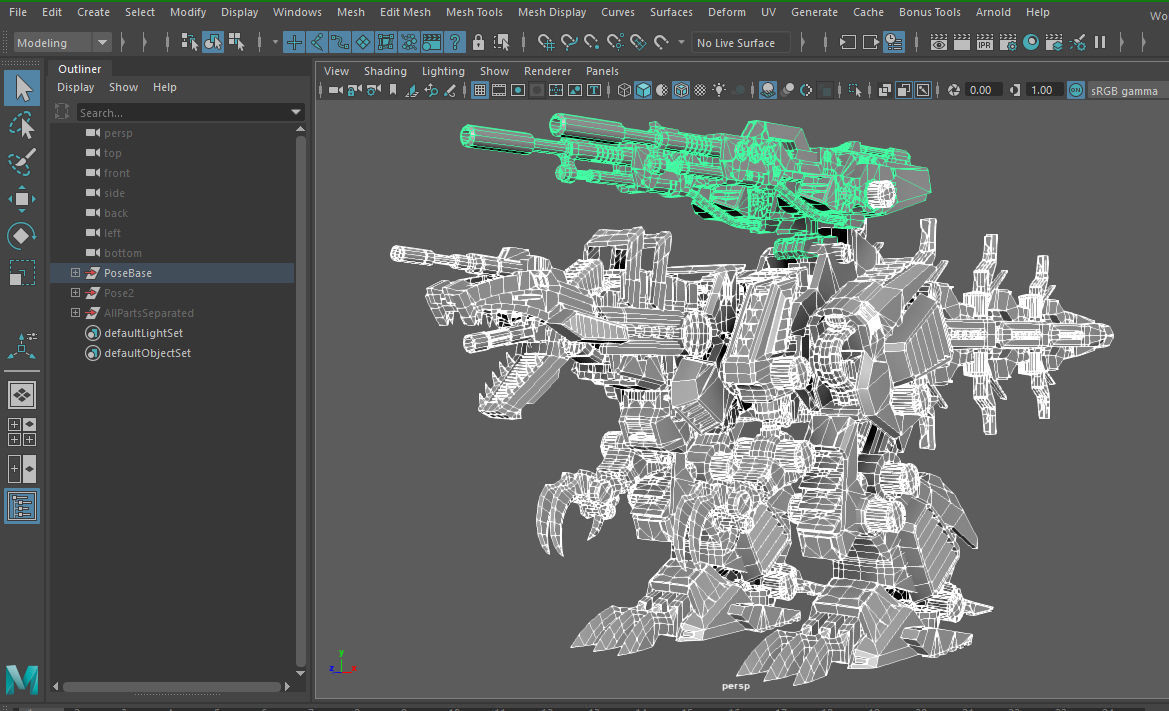
Task: Open the viewport Shading menu
Action: [x=385, y=71]
